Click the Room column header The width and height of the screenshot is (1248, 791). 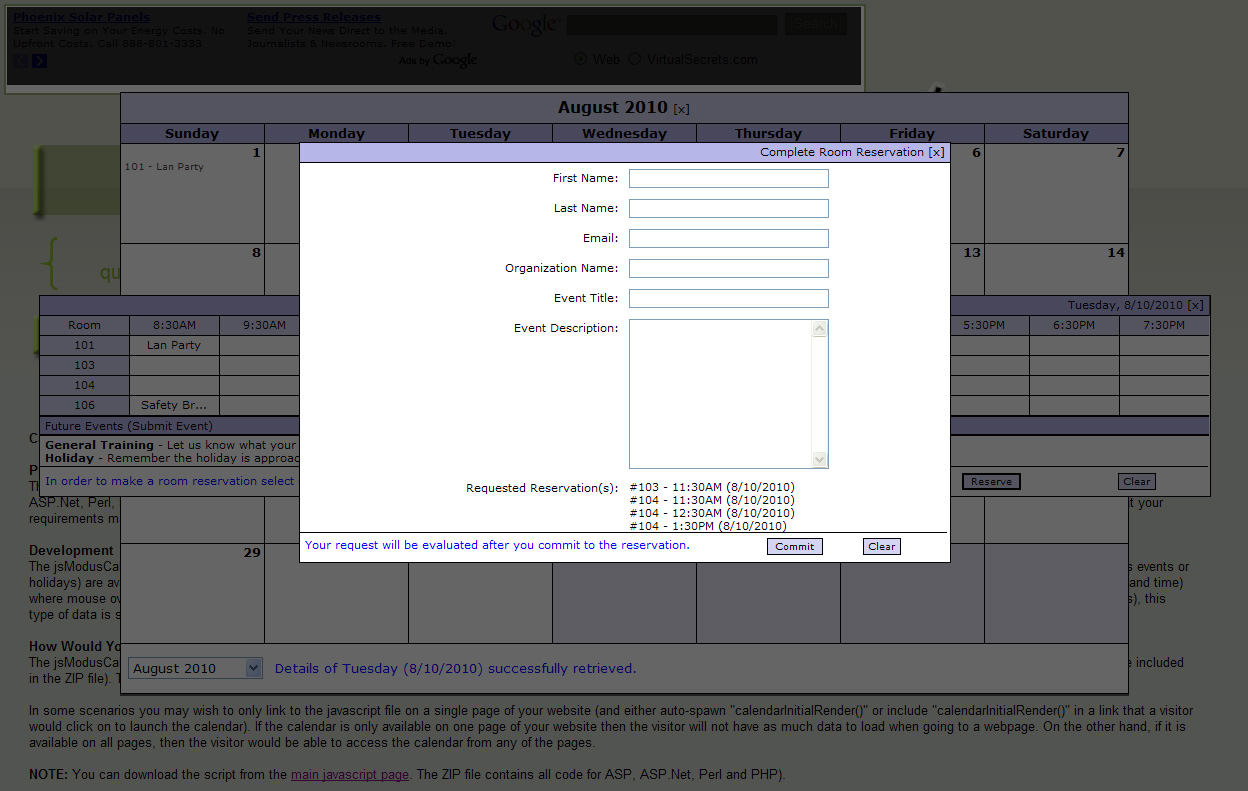84,325
